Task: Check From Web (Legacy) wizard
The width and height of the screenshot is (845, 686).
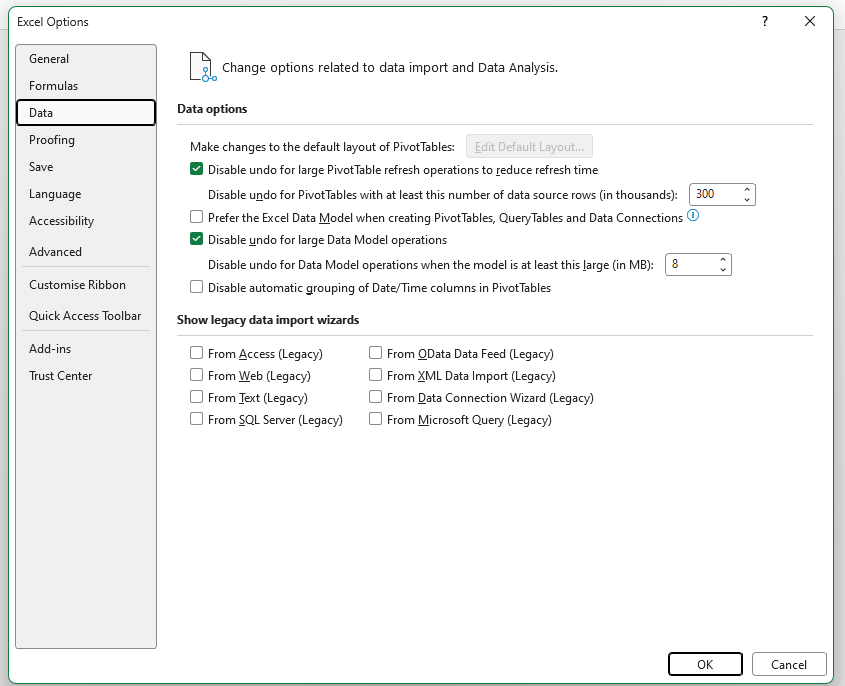Action: (196, 375)
